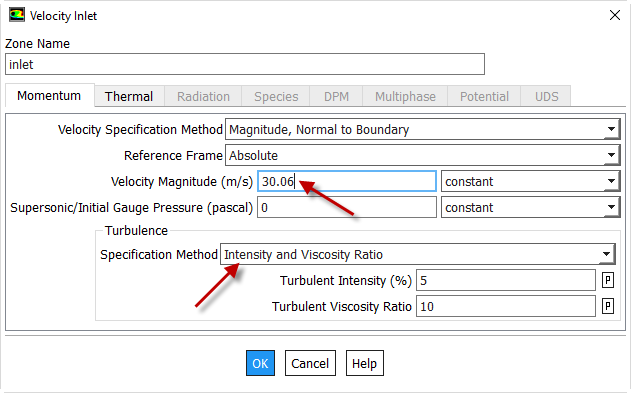Click the Zone Name input field
The width and height of the screenshot is (631, 393).
point(245,64)
